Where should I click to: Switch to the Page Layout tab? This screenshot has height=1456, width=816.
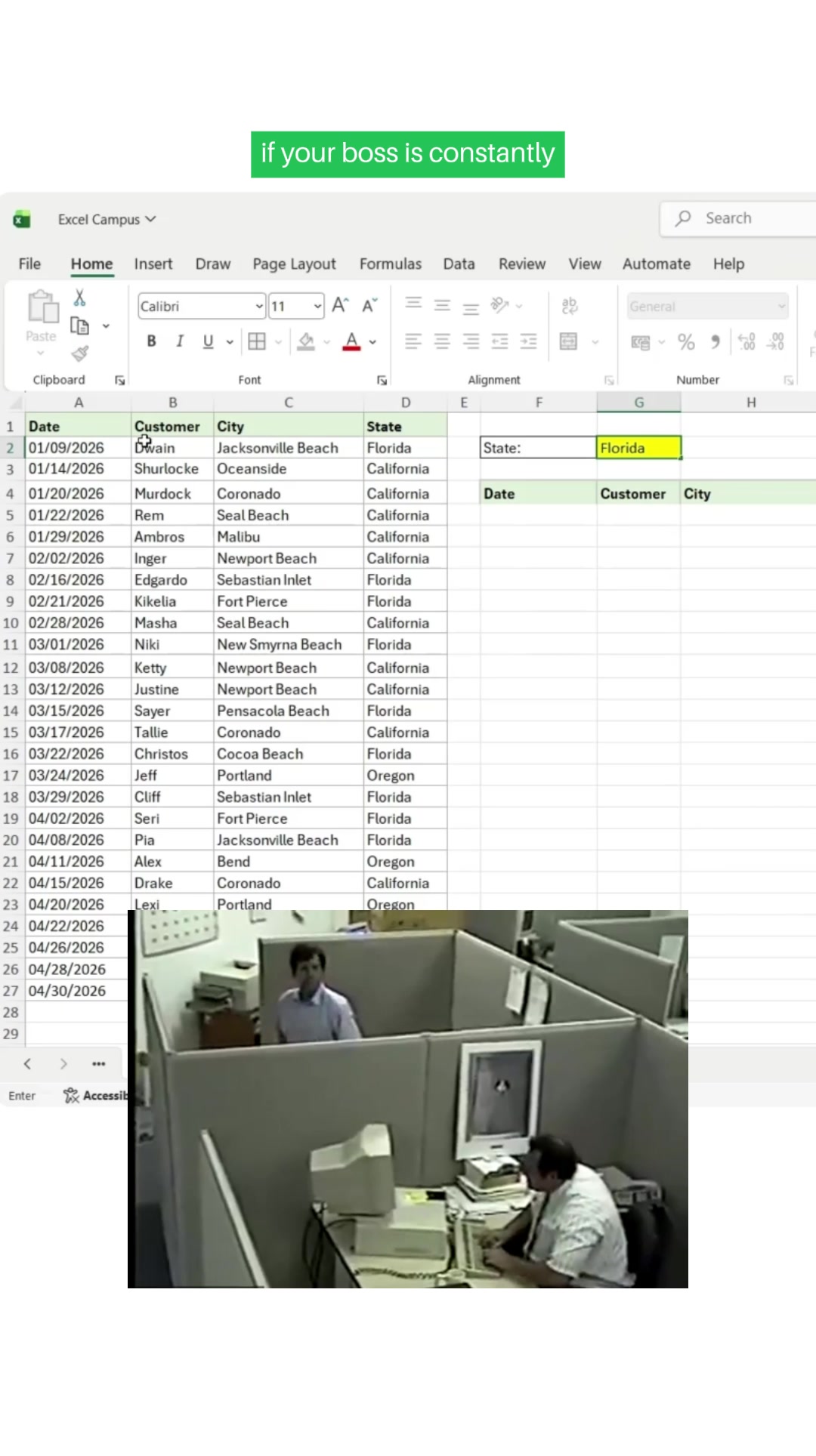[294, 264]
